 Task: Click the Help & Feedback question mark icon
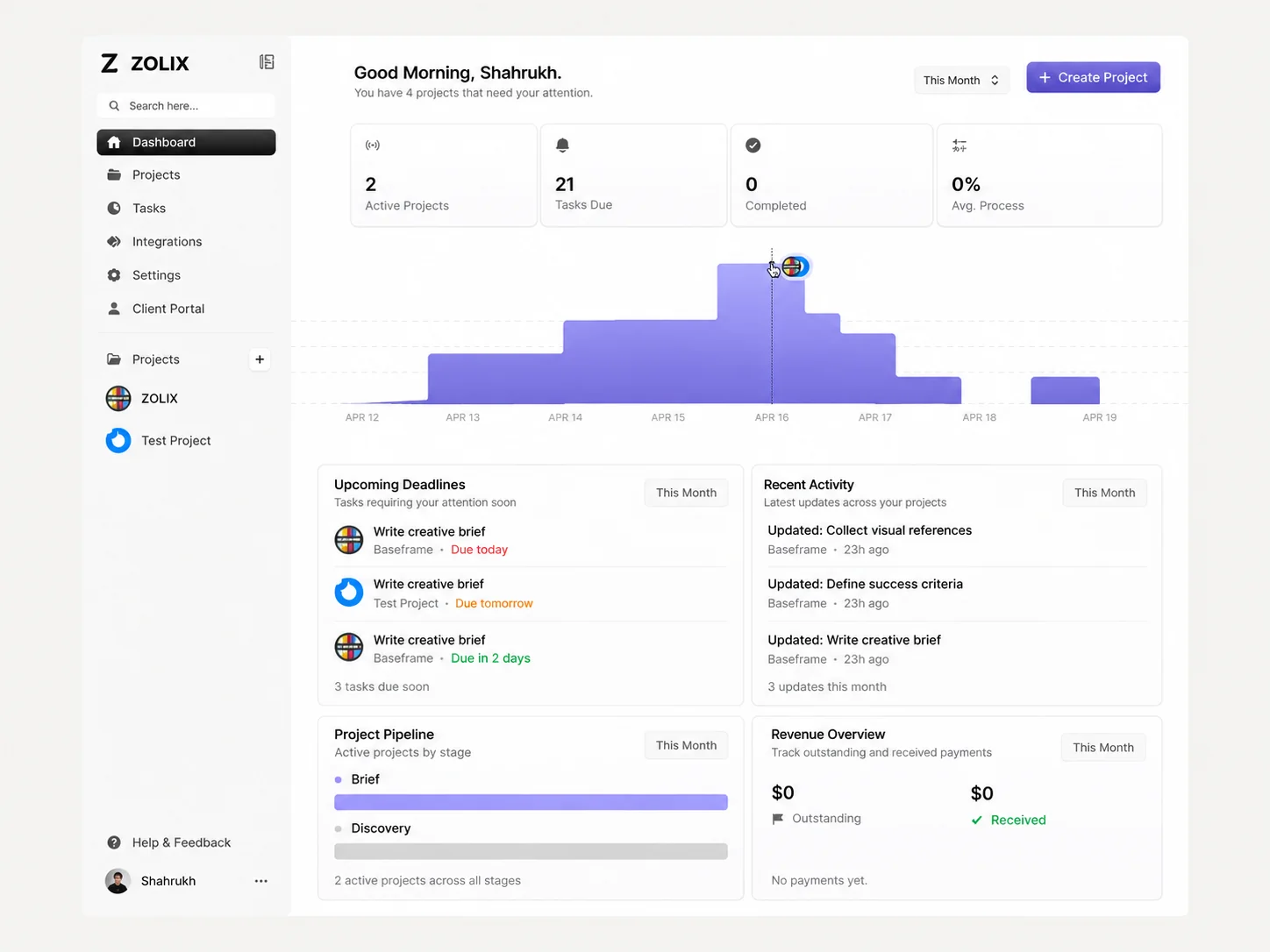tap(114, 842)
